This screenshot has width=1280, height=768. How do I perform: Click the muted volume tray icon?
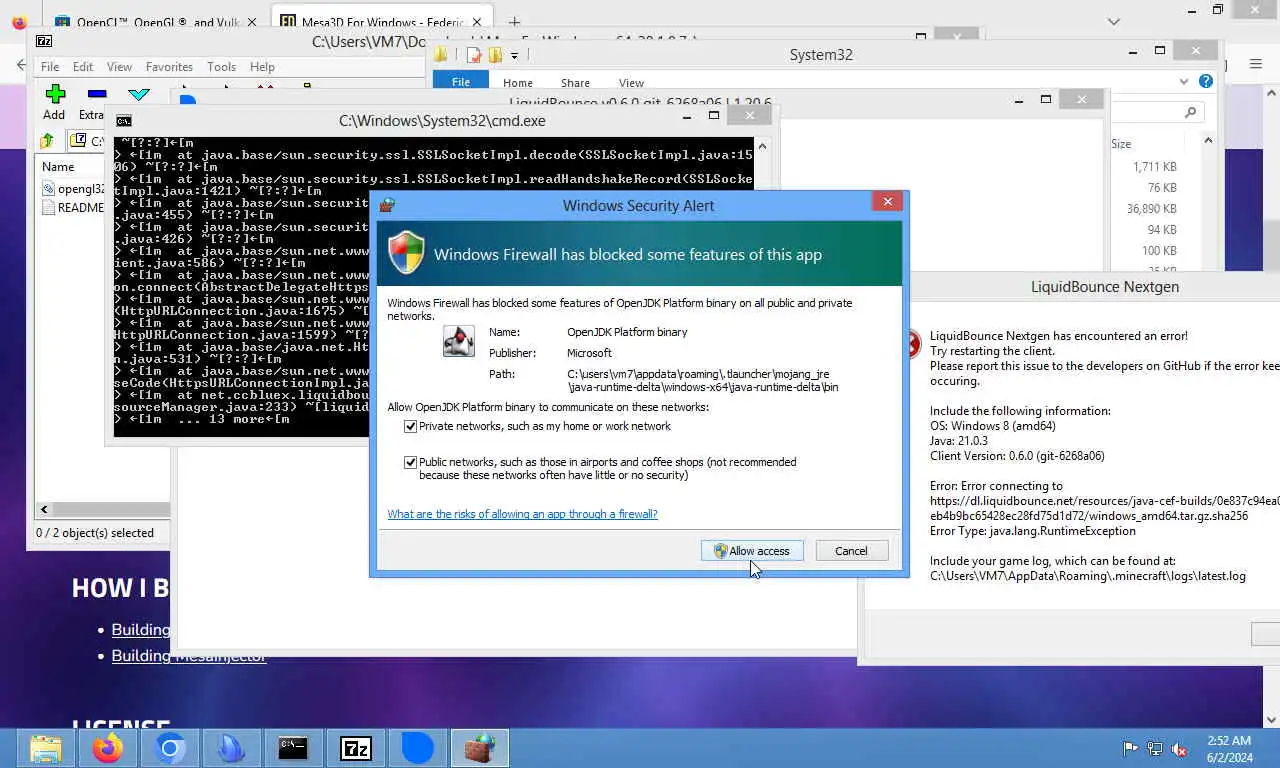(1179, 748)
